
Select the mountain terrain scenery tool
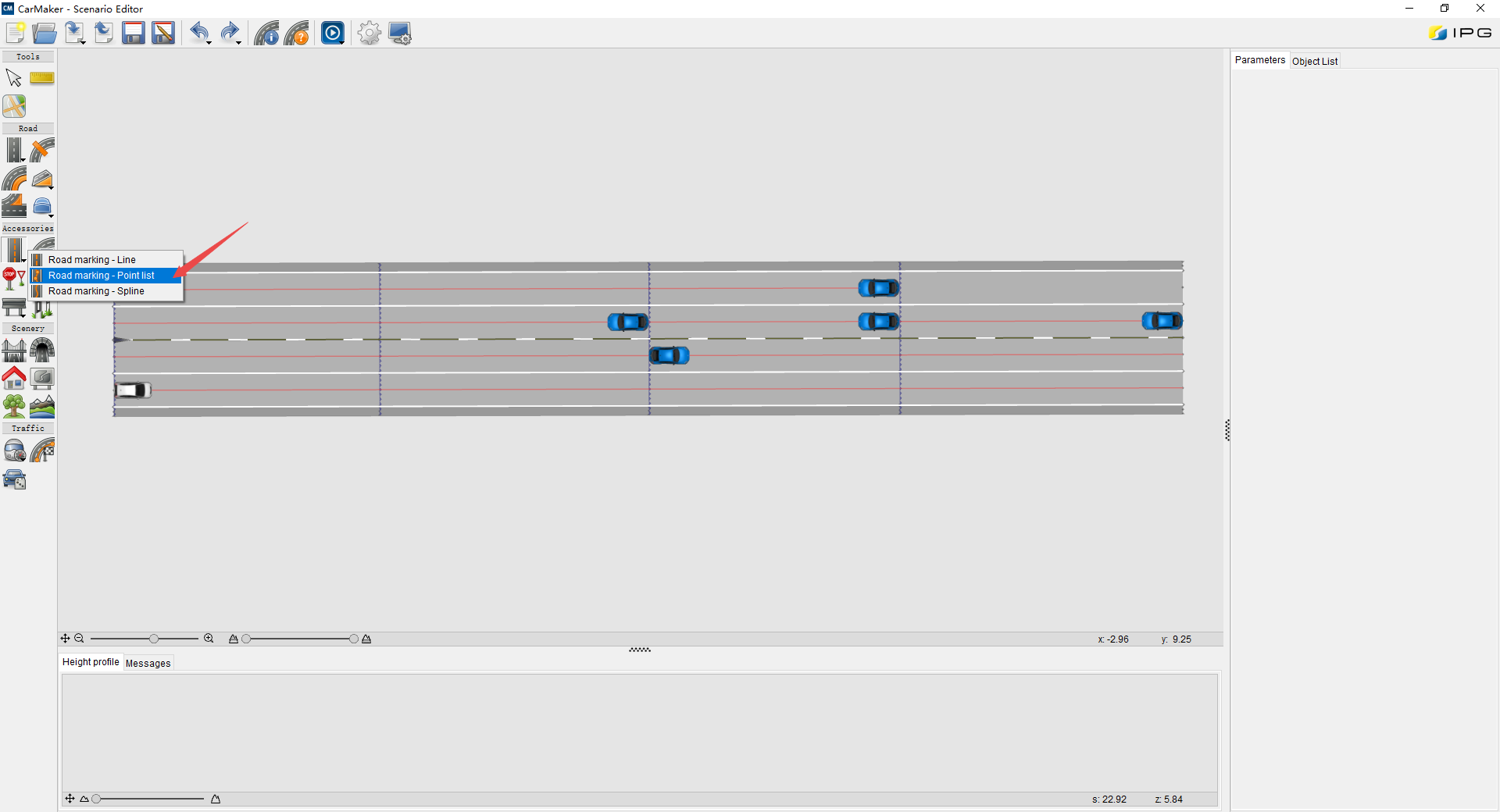pos(42,406)
